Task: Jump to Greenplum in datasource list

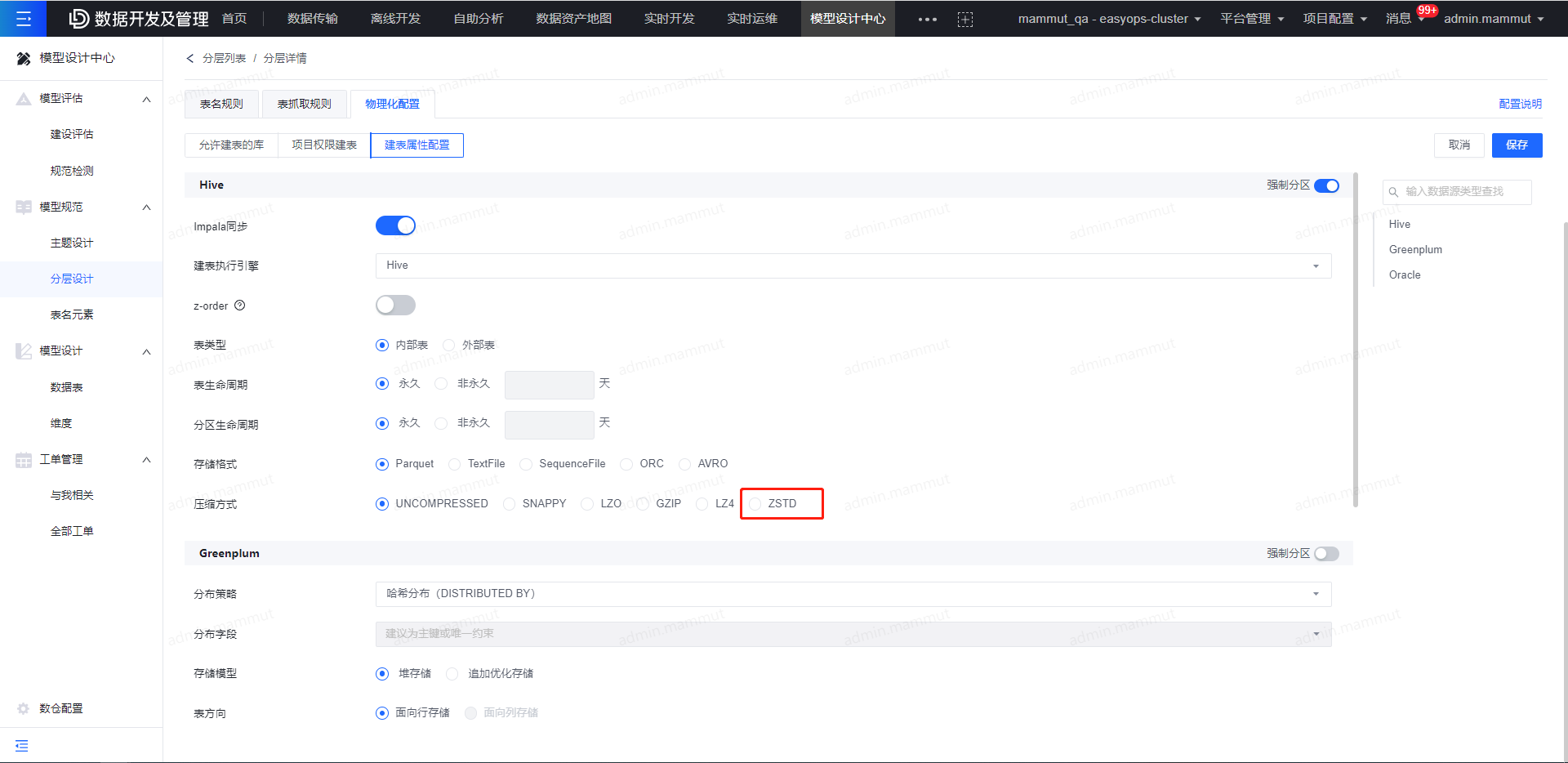Action: (1415, 249)
